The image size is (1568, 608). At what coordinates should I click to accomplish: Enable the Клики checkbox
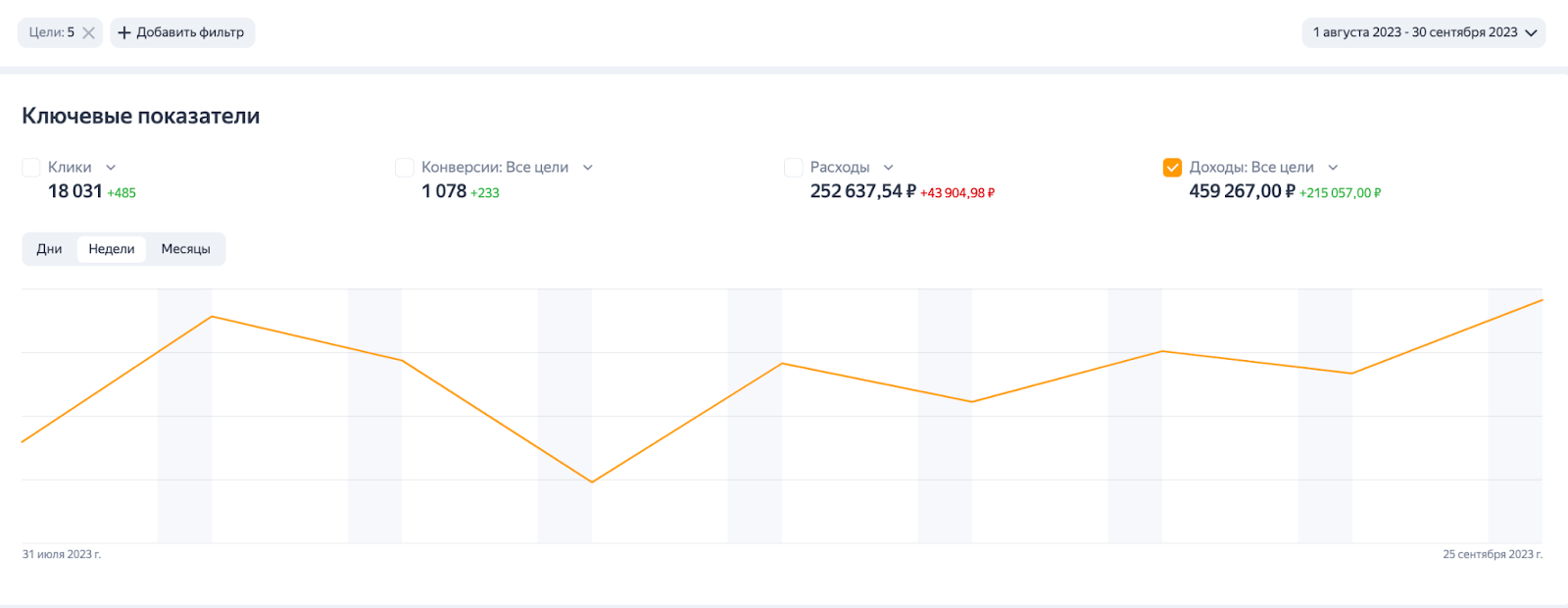tap(31, 168)
